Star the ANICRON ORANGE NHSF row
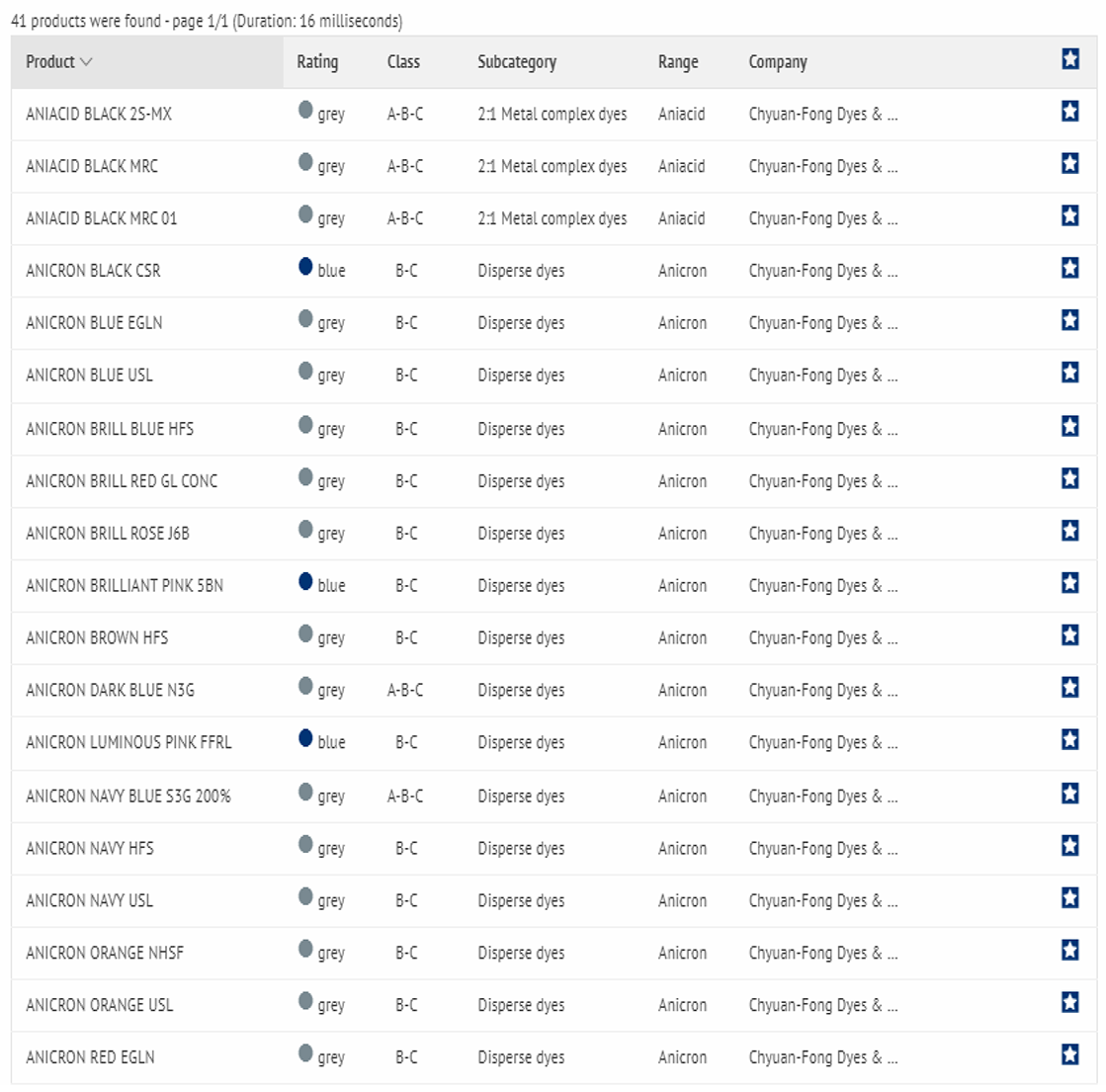1106x1092 pixels. 1069,951
